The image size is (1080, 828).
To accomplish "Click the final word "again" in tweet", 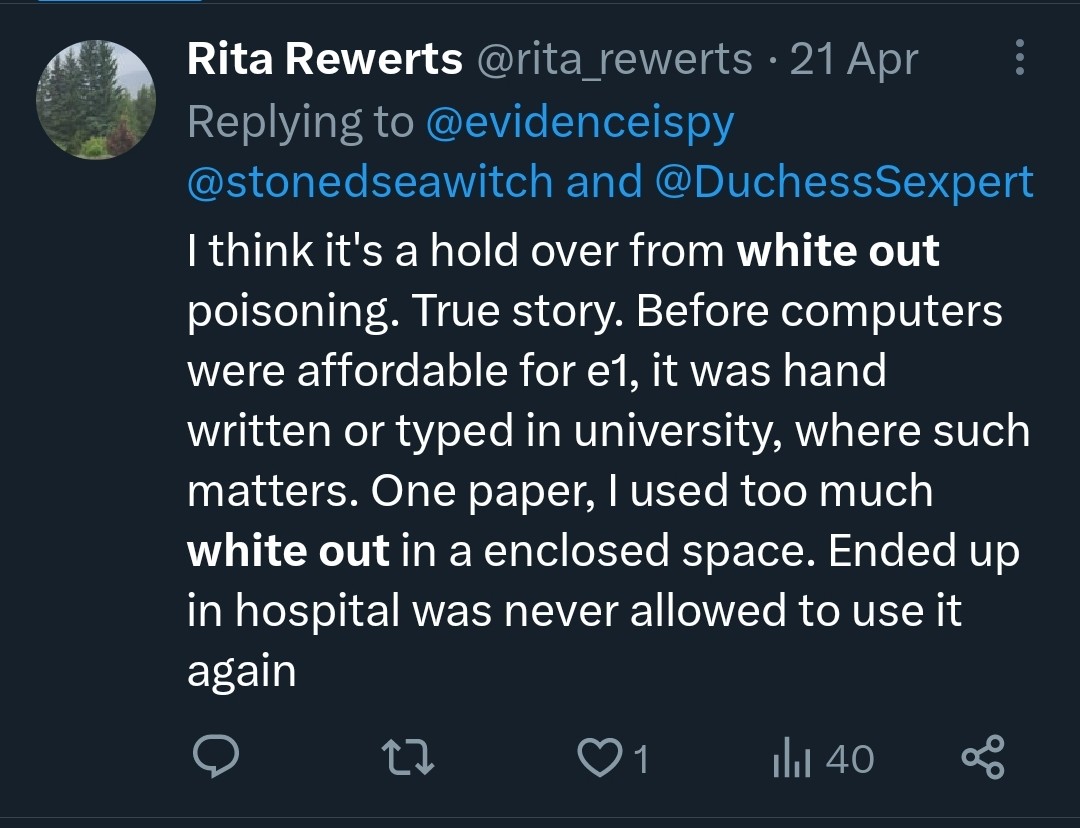I will pos(241,671).
